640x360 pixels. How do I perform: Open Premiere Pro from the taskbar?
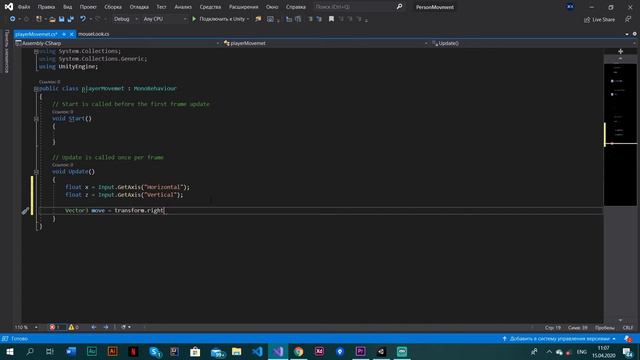pyautogui.click(x=360, y=351)
